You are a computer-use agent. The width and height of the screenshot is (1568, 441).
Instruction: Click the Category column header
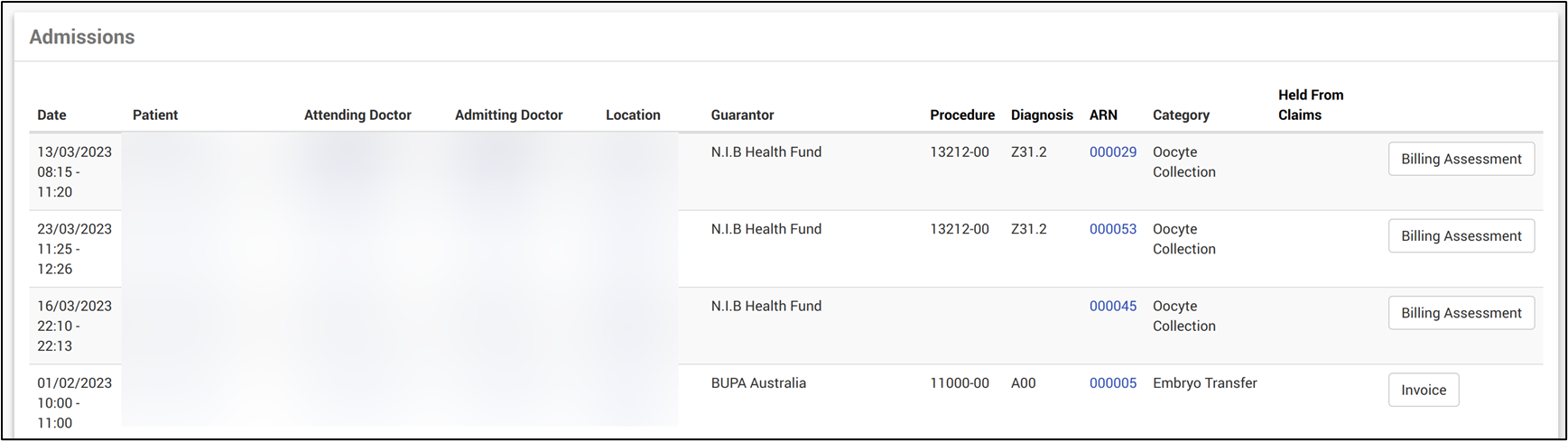click(x=1181, y=115)
